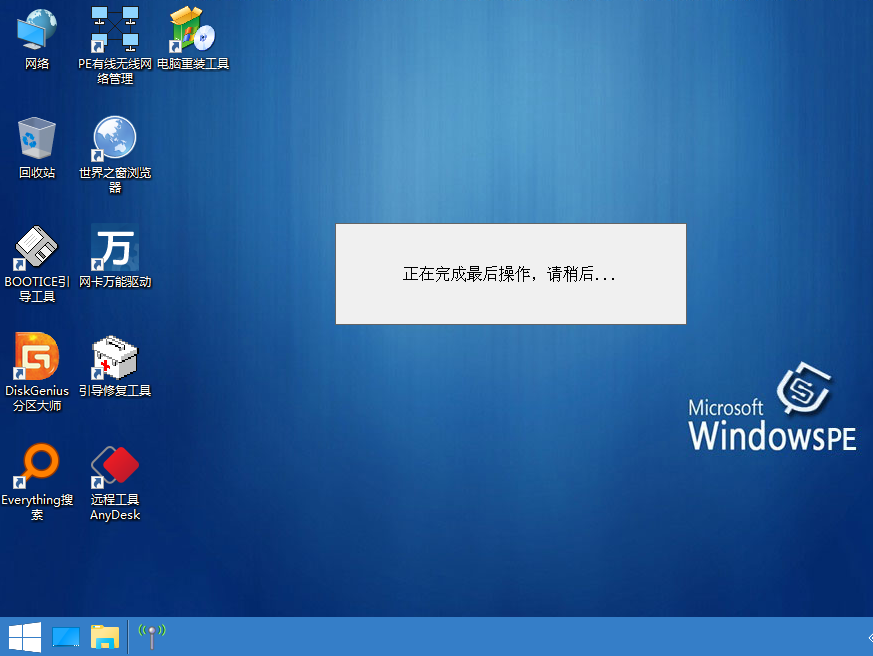Viewport: 873px width, 656px height.
Task: Open File Explorer from the taskbar
Action: tap(103, 636)
